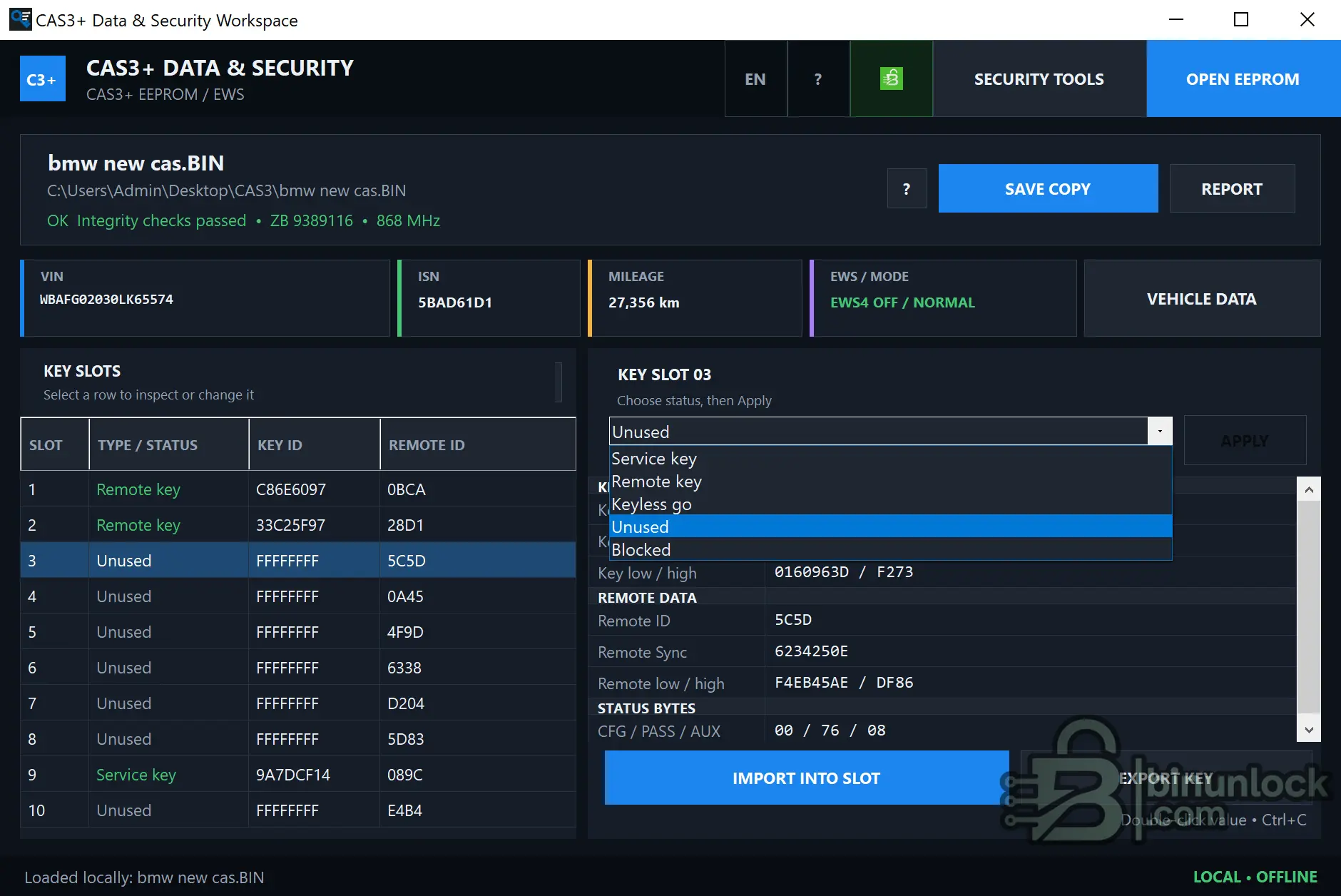Click the file info question mark button
The width and height of the screenshot is (1341, 896).
[x=907, y=189]
